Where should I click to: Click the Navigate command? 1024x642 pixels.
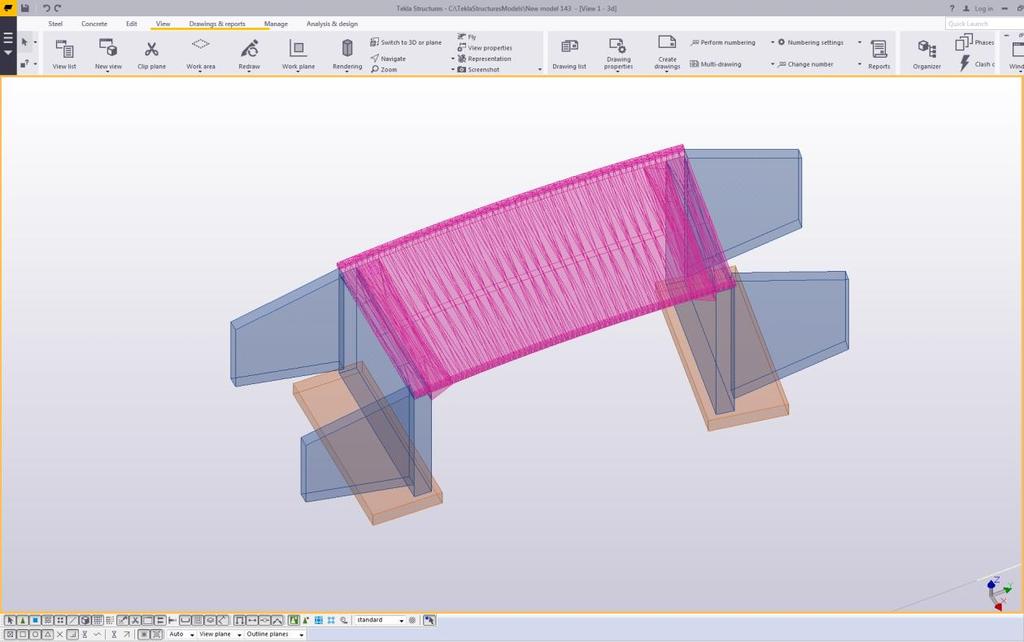(x=388, y=58)
